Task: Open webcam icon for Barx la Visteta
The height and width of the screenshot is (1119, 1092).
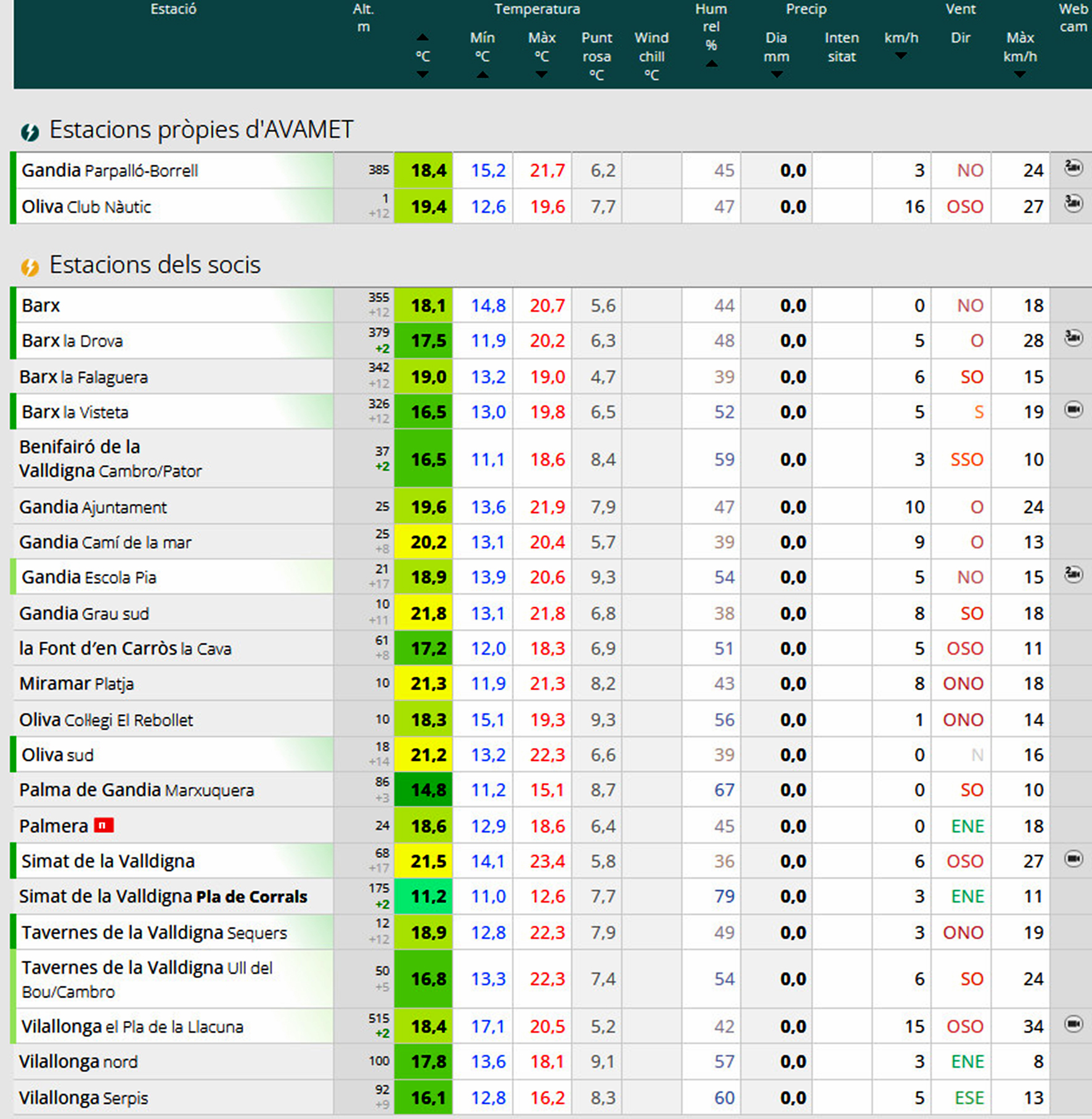Action: 1074,409
